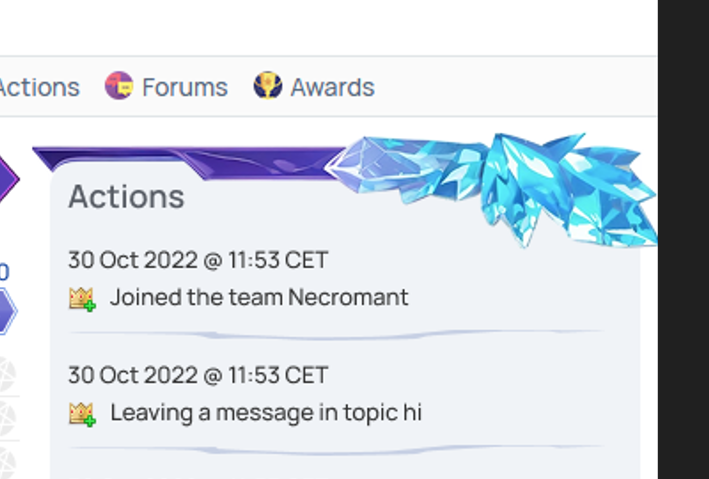Click the second 30 Oct 2022 timestamp

tap(198, 375)
